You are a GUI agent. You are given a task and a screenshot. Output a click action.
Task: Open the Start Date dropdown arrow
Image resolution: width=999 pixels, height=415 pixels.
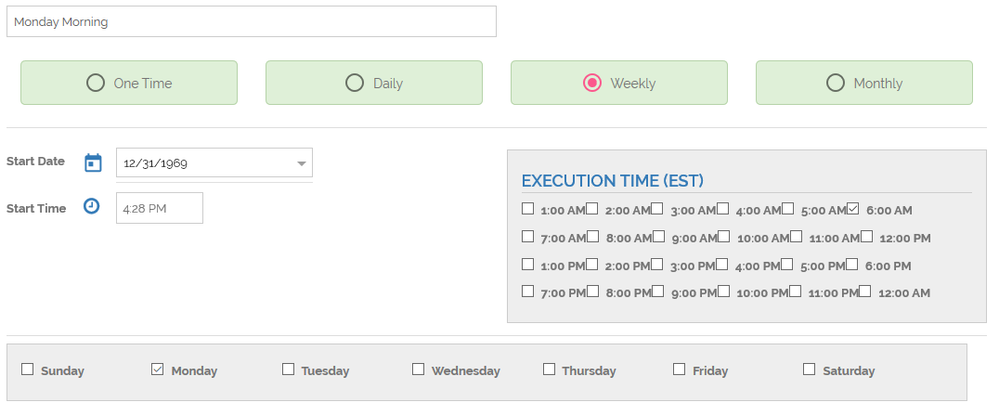(x=302, y=163)
